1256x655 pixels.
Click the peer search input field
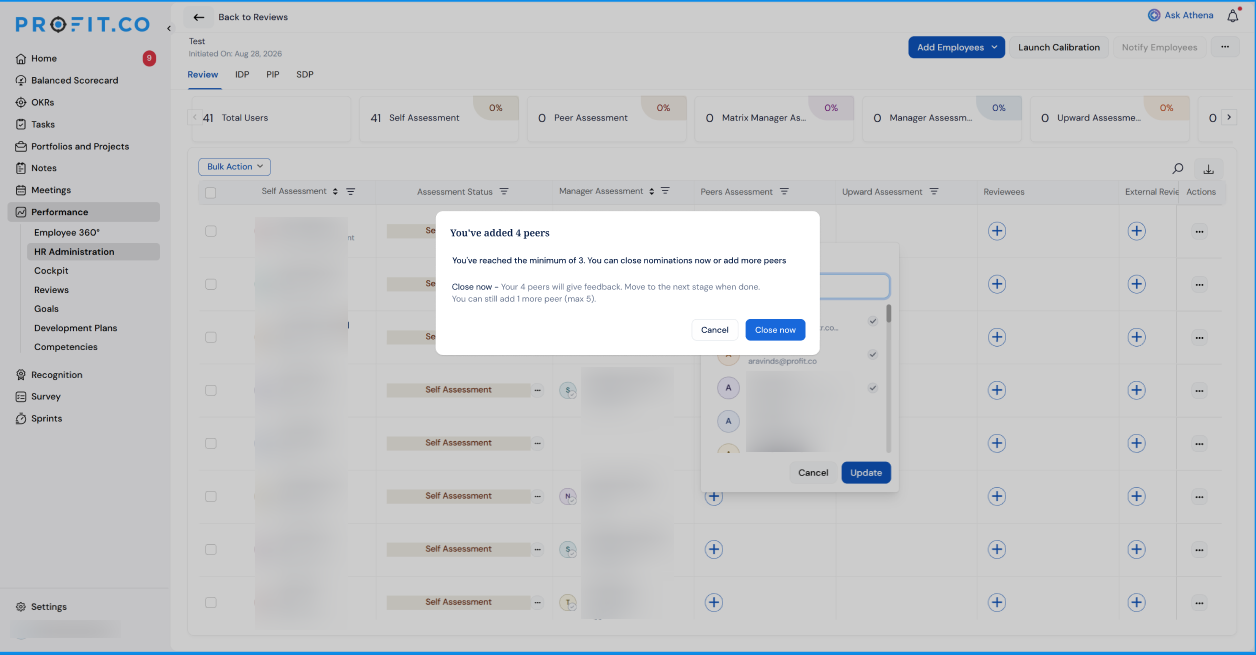point(853,287)
